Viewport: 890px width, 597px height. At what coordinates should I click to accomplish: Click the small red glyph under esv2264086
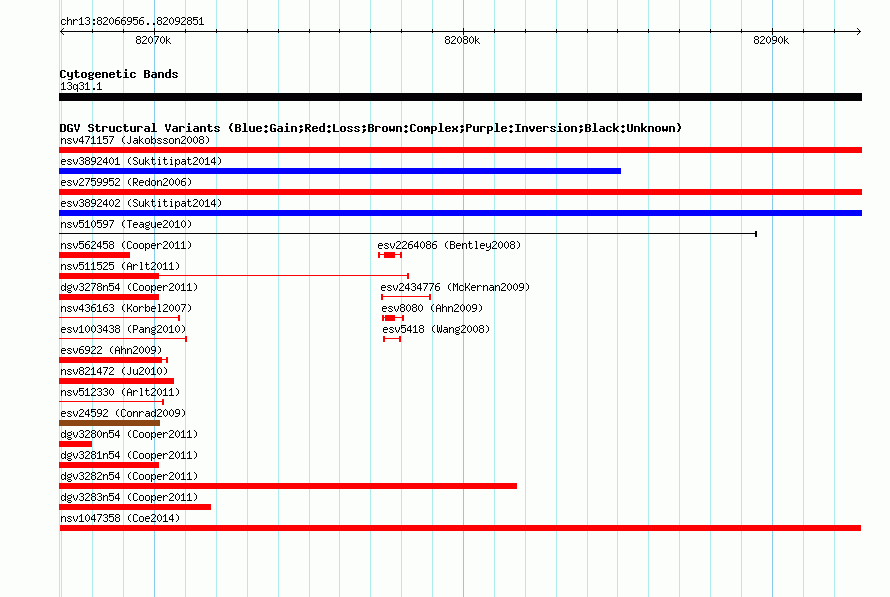[390, 255]
